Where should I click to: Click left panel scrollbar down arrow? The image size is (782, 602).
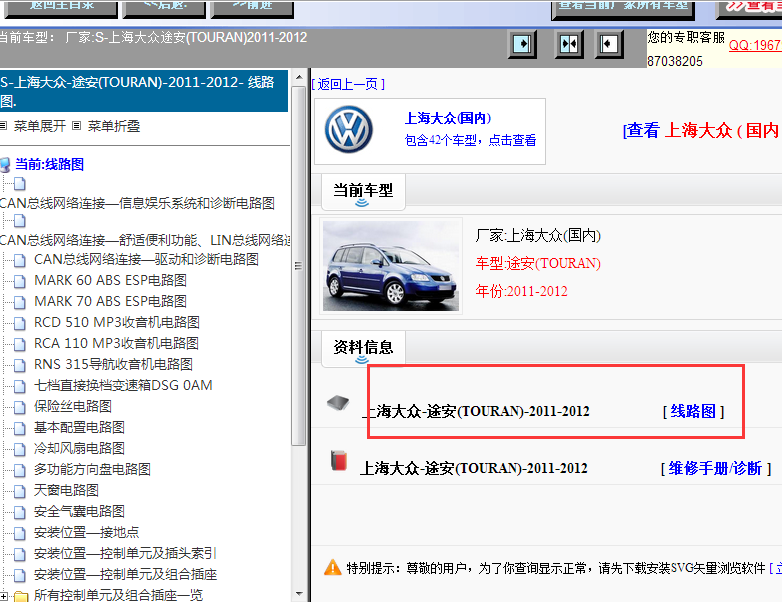(x=299, y=594)
